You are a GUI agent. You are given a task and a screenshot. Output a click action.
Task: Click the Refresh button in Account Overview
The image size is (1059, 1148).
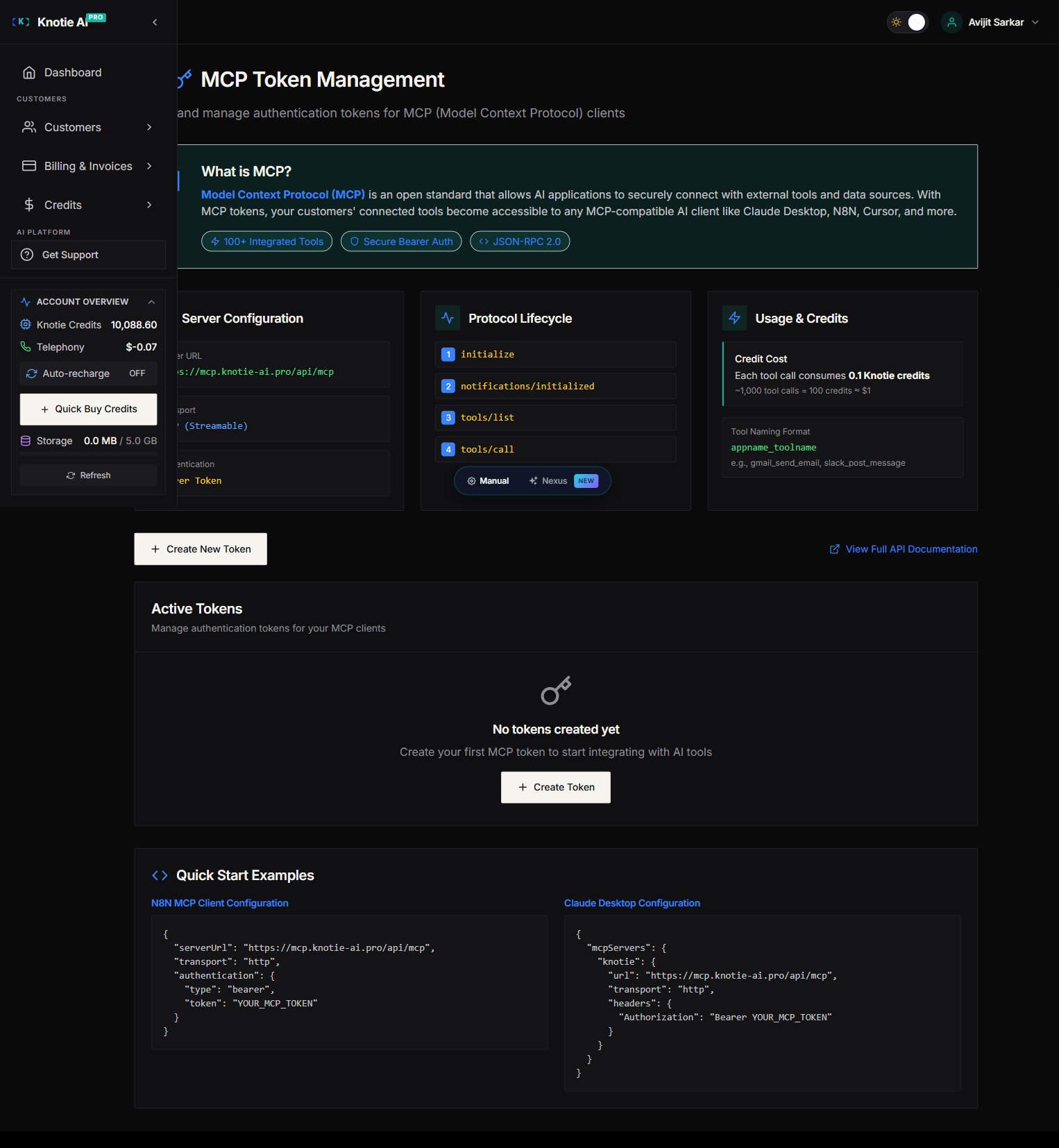(x=88, y=475)
